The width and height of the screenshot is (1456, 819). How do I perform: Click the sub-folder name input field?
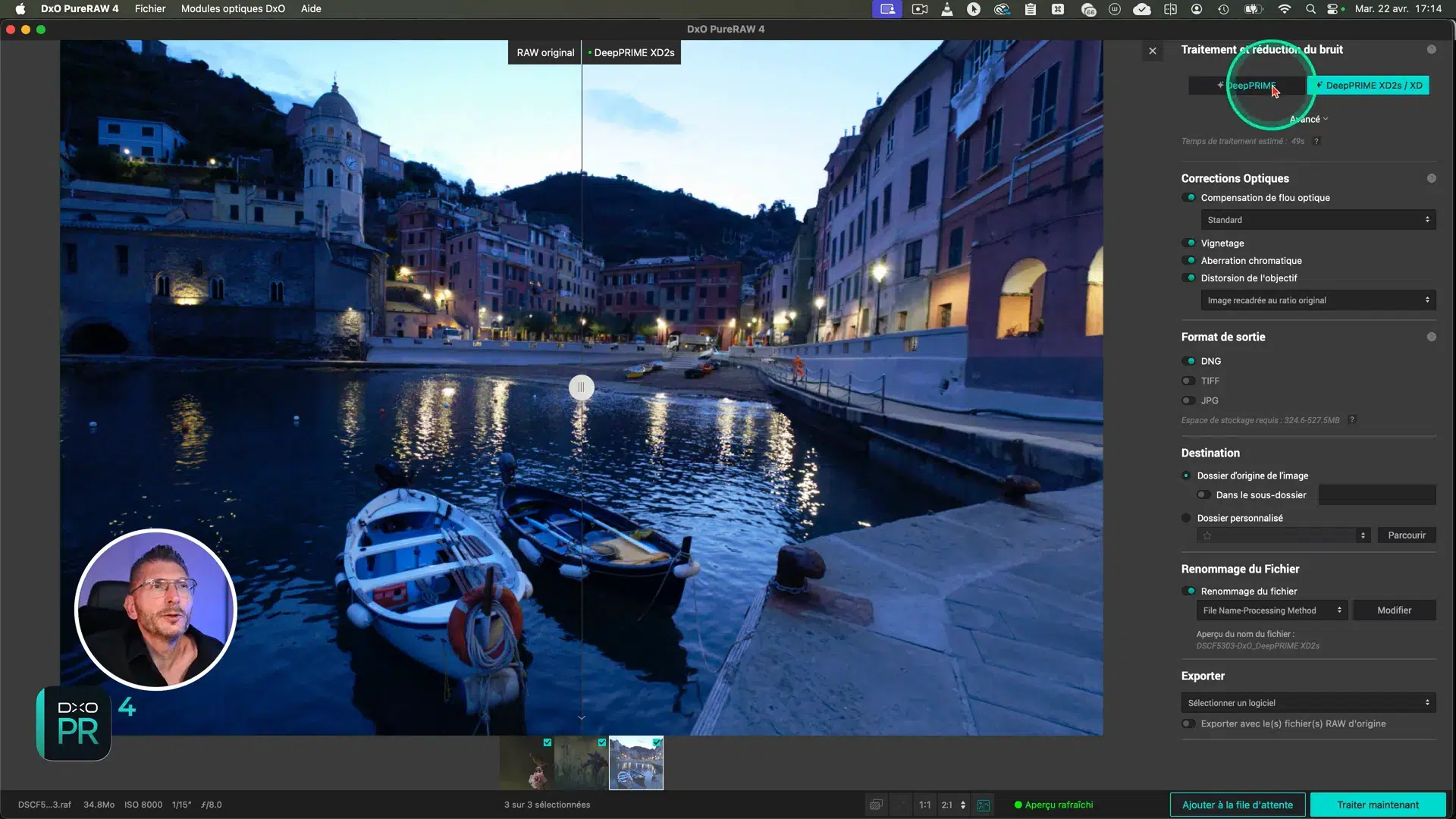(x=1377, y=495)
